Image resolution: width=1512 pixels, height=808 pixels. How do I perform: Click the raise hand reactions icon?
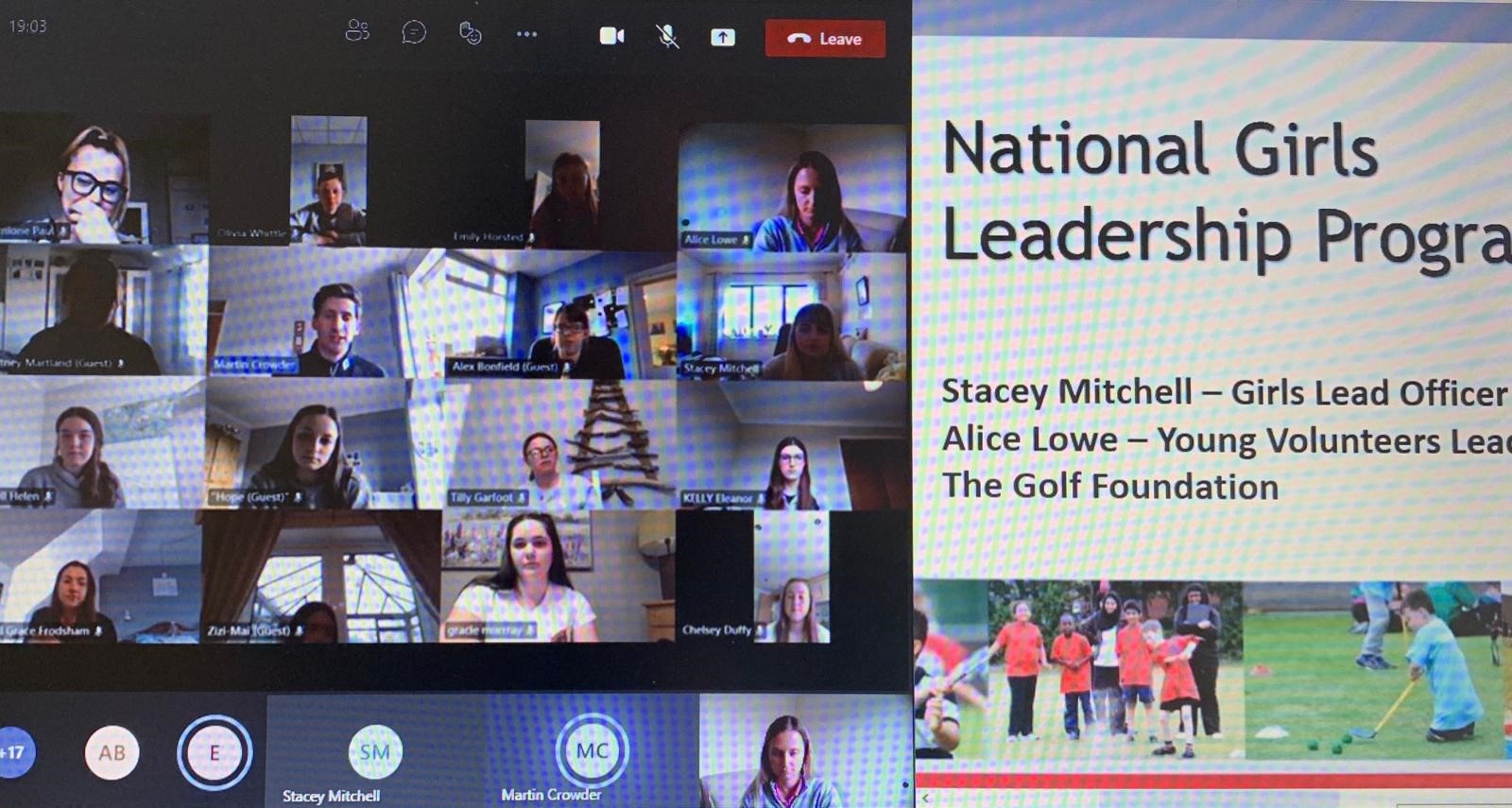(x=470, y=33)
